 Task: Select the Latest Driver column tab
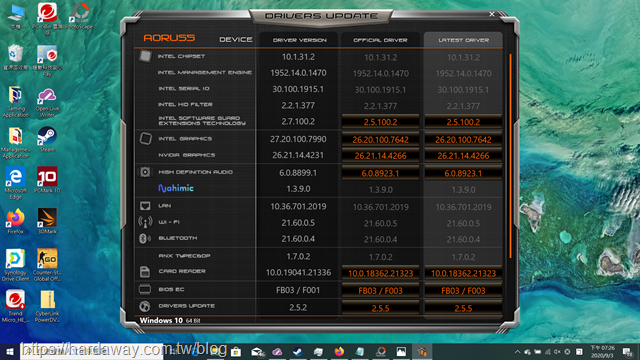(x=463, y=40)
